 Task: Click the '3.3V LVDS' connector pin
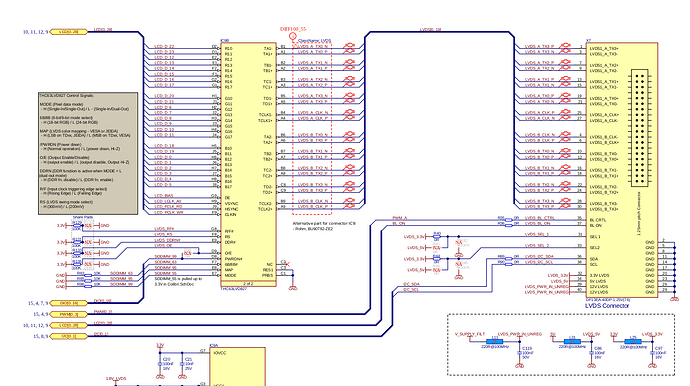pyautogui.click(x=599, y=275)
